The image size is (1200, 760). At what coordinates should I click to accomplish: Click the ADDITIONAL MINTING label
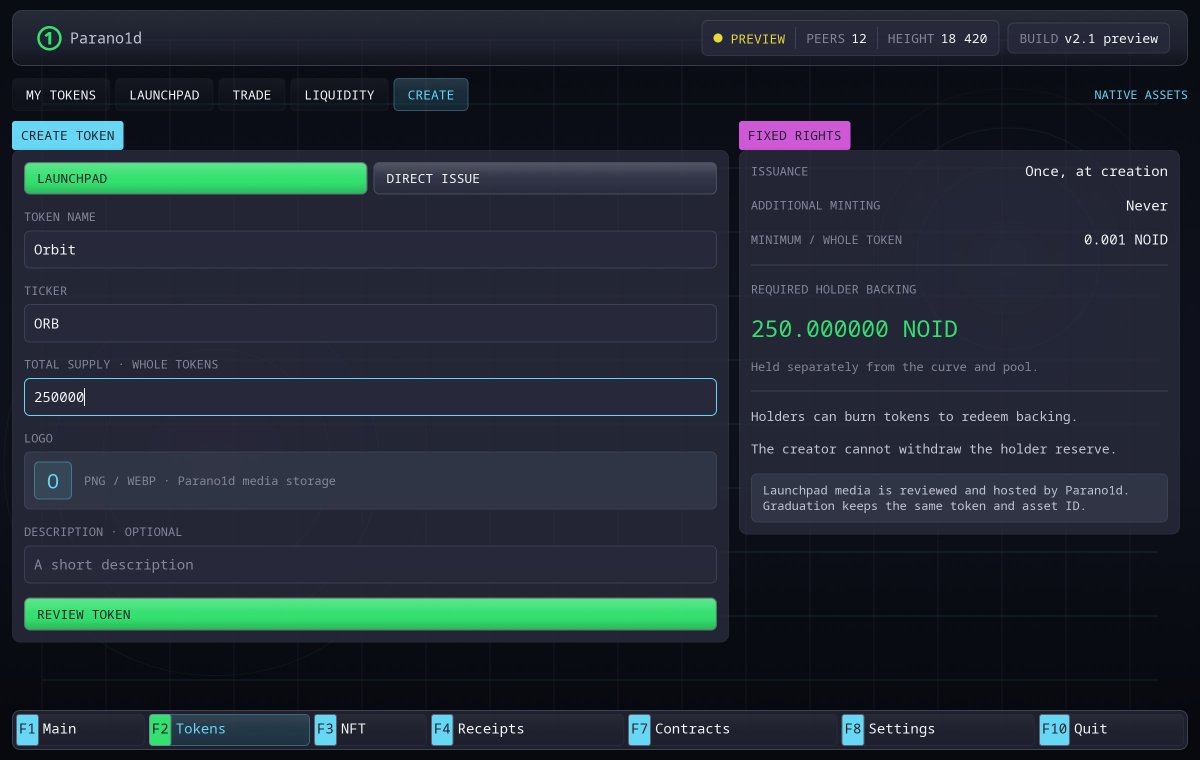(x=816, y=206)
